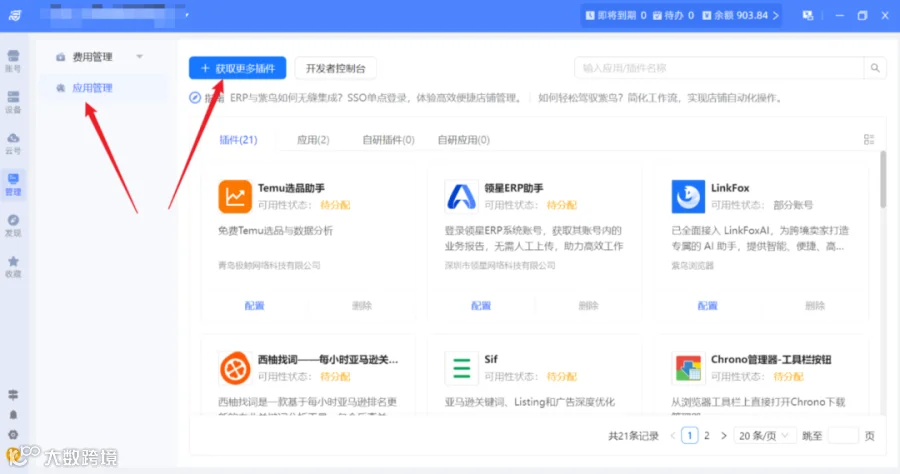Screen dimensions: 900x474
Task: Go to page 2 in pagination
Action: click(x=707, y=436)
